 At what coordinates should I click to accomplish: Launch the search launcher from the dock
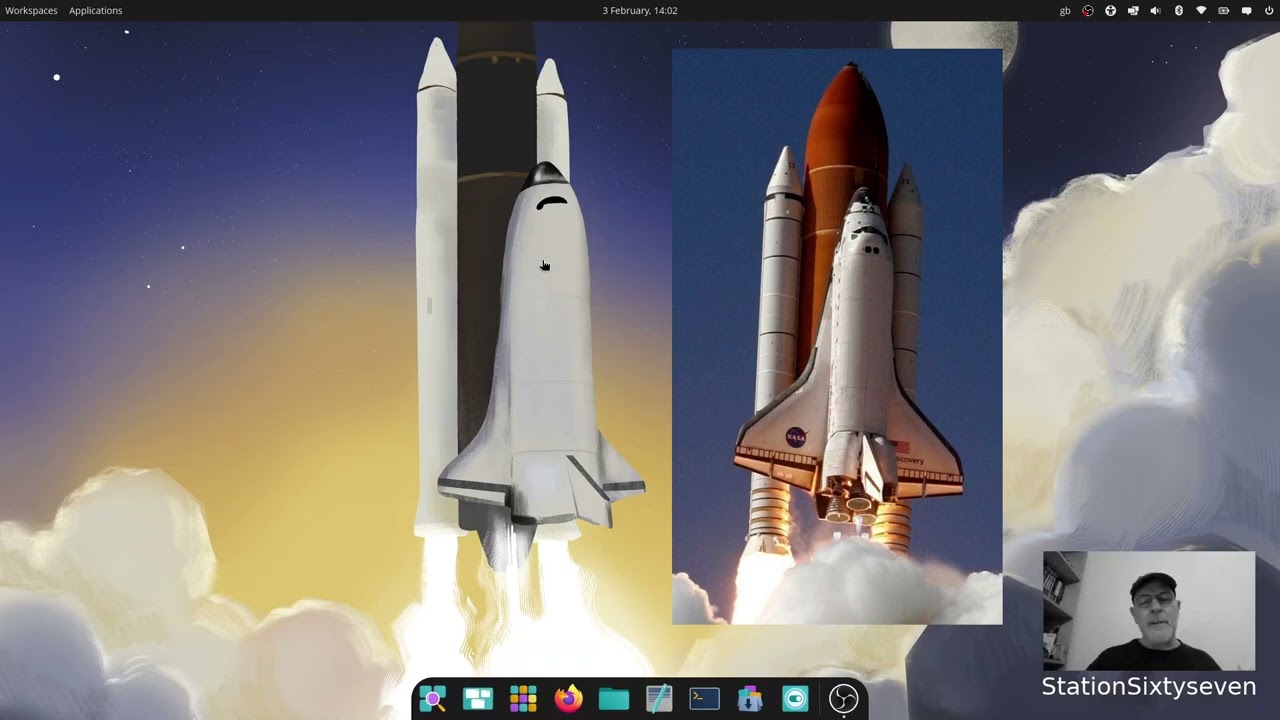click(x=432, y=698)
